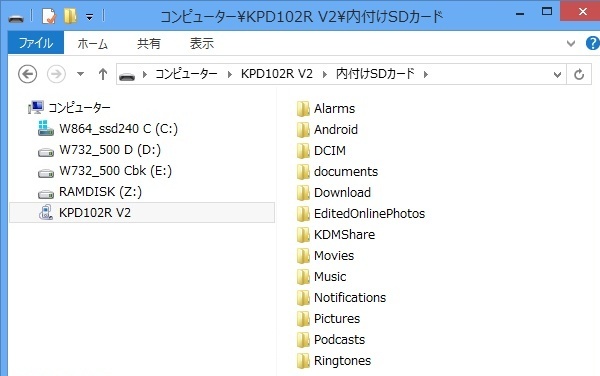Select コンピューター in the navigation tree
The image size is (600, 376).
[x=79, y=108]
